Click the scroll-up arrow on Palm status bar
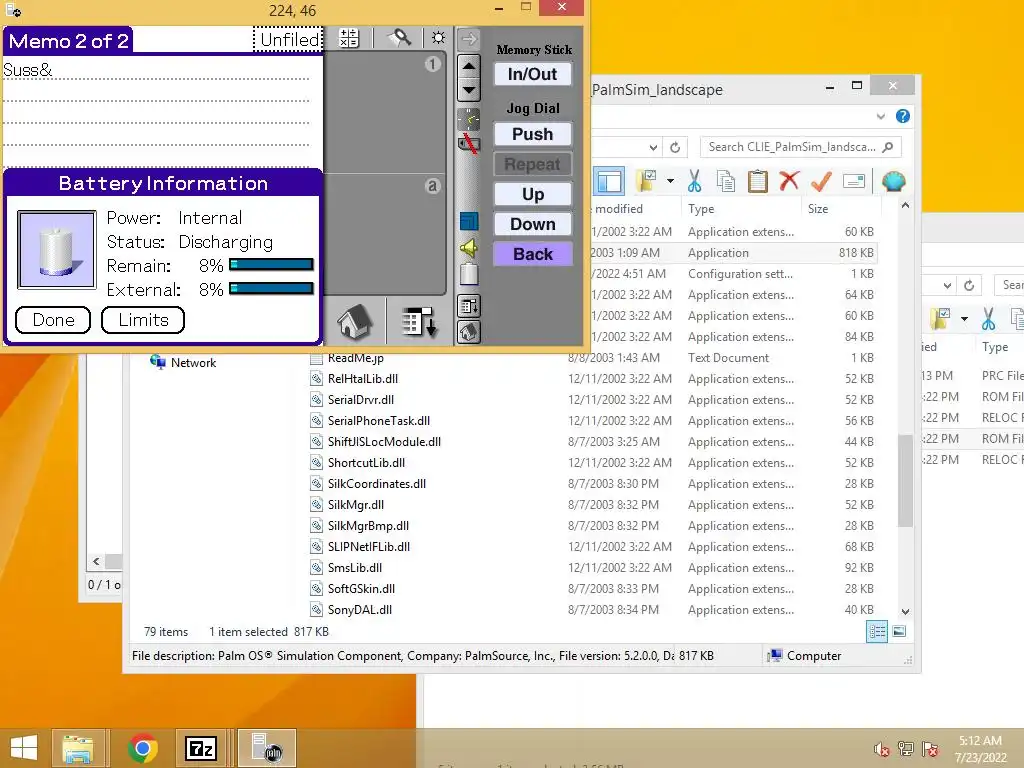 coord(469,66)
